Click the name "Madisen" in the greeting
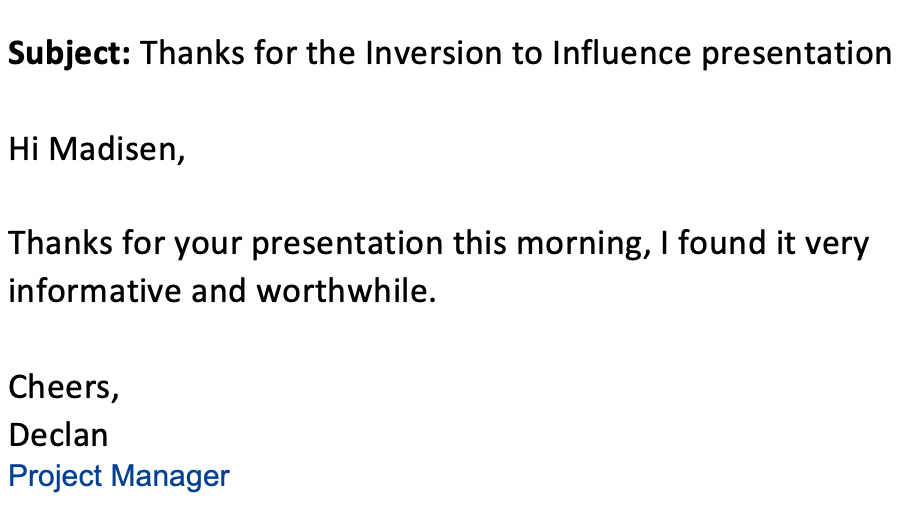 (x=117, y=149)
